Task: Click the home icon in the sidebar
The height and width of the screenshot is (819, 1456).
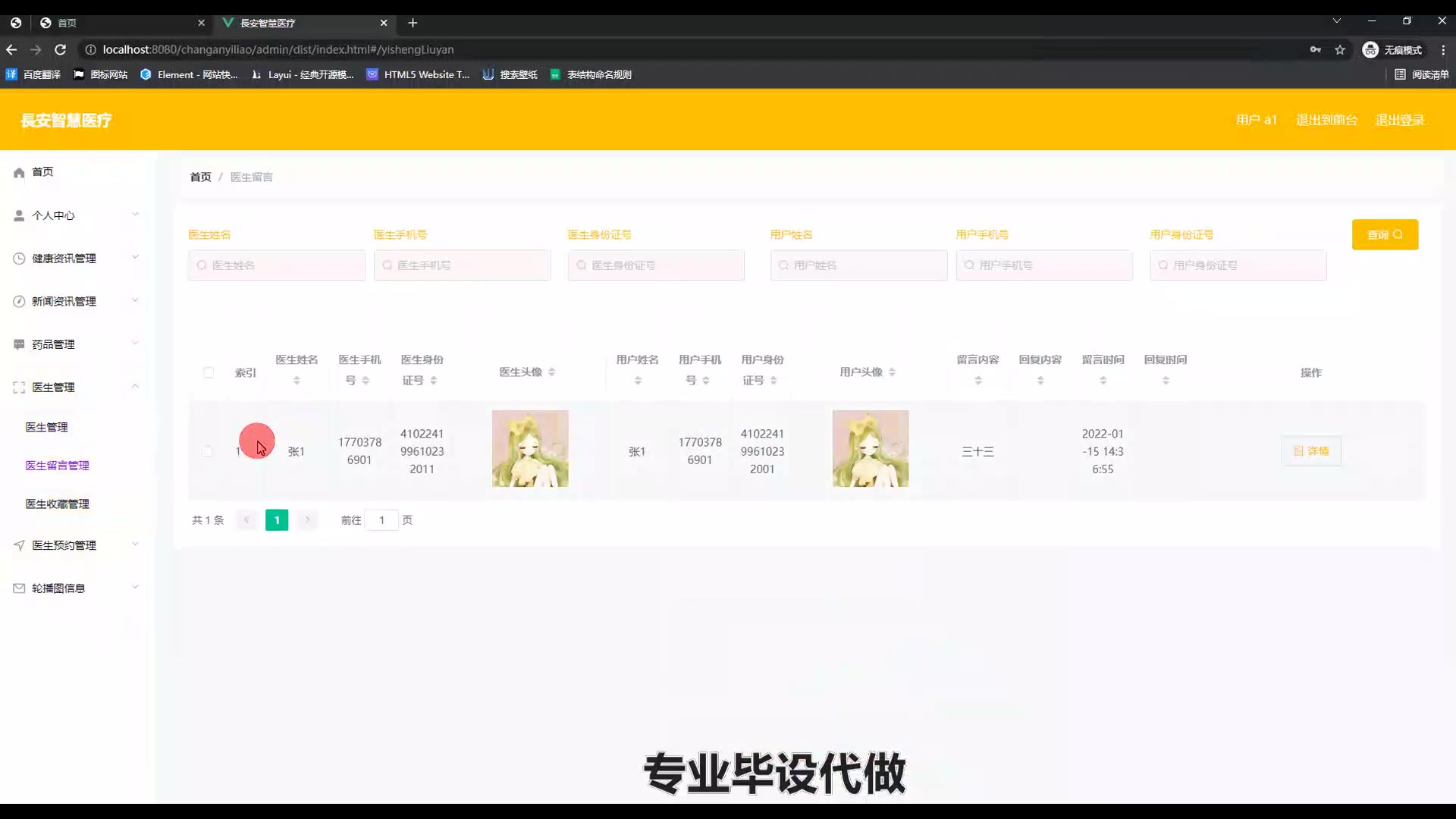Action: click(x=19, y=173)
